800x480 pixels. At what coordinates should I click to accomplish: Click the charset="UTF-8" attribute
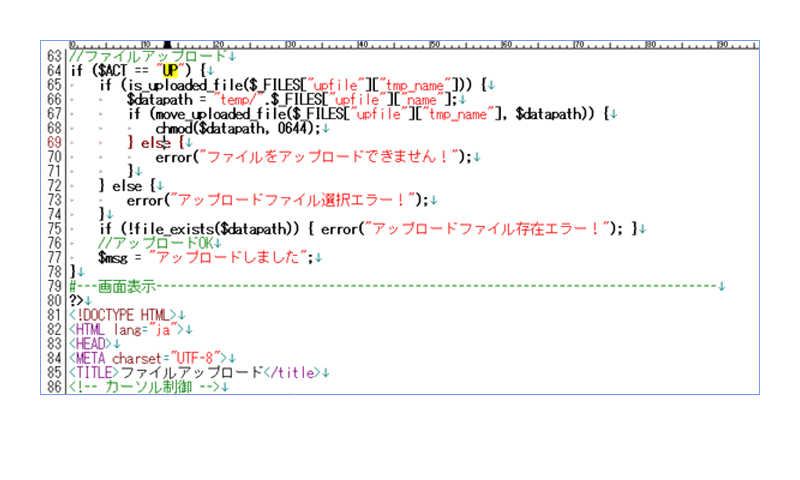pyautogui.click(x=166, y=359)
